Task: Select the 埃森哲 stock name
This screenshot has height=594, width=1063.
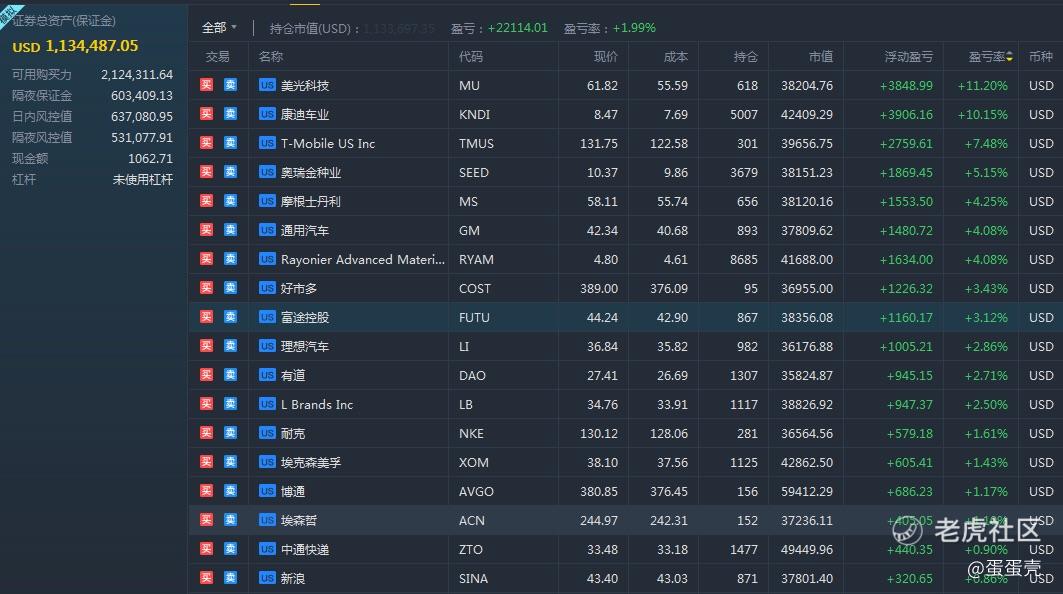Action: pos(299,520)
